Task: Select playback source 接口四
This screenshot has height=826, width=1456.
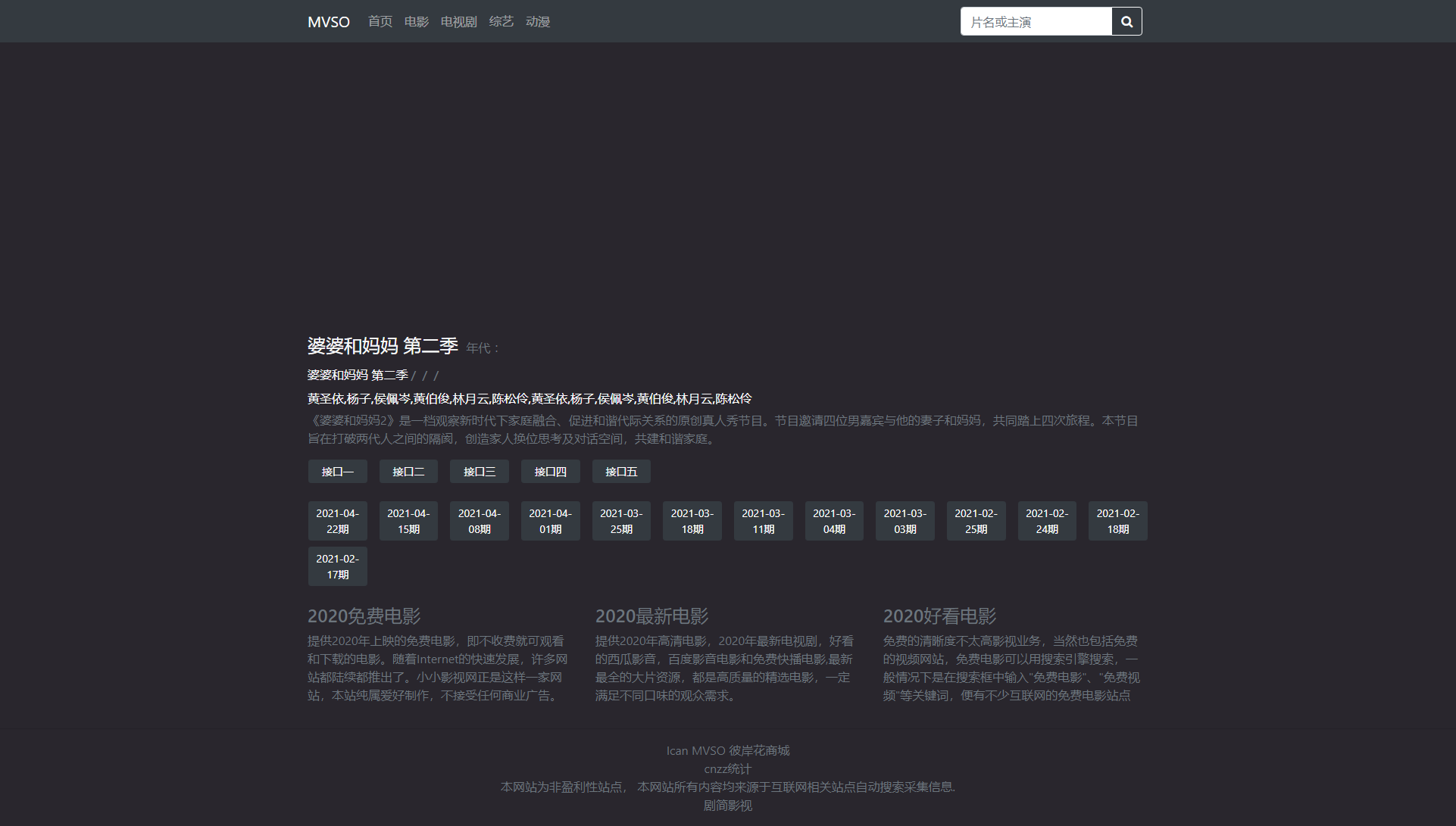Action: pos(551,472)
